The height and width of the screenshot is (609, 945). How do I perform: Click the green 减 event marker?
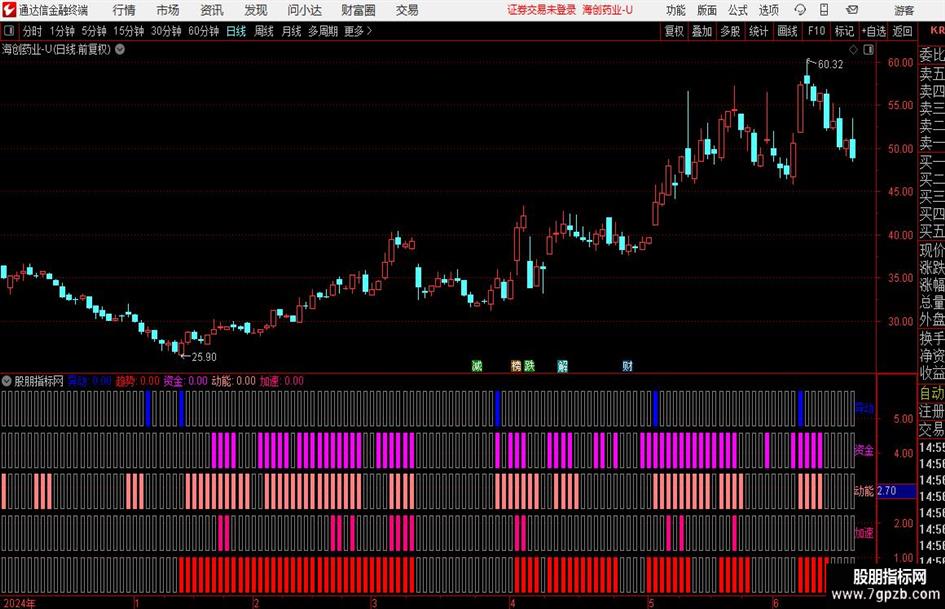[x=477, y=365]
